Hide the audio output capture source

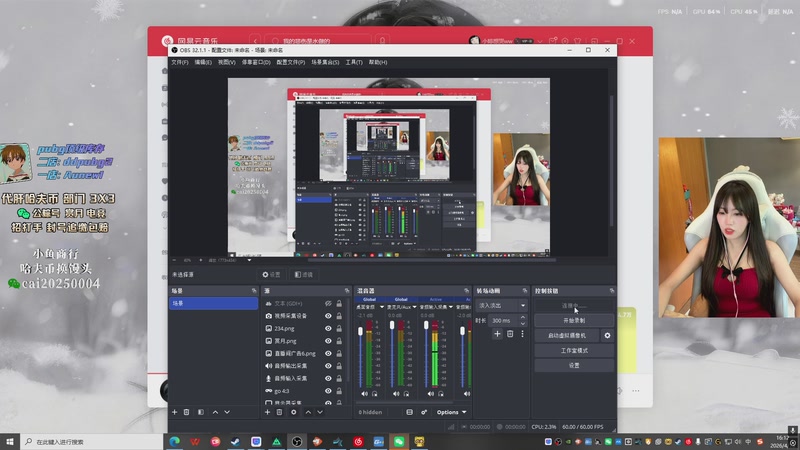pyautogui.click(x=328, y=366)
